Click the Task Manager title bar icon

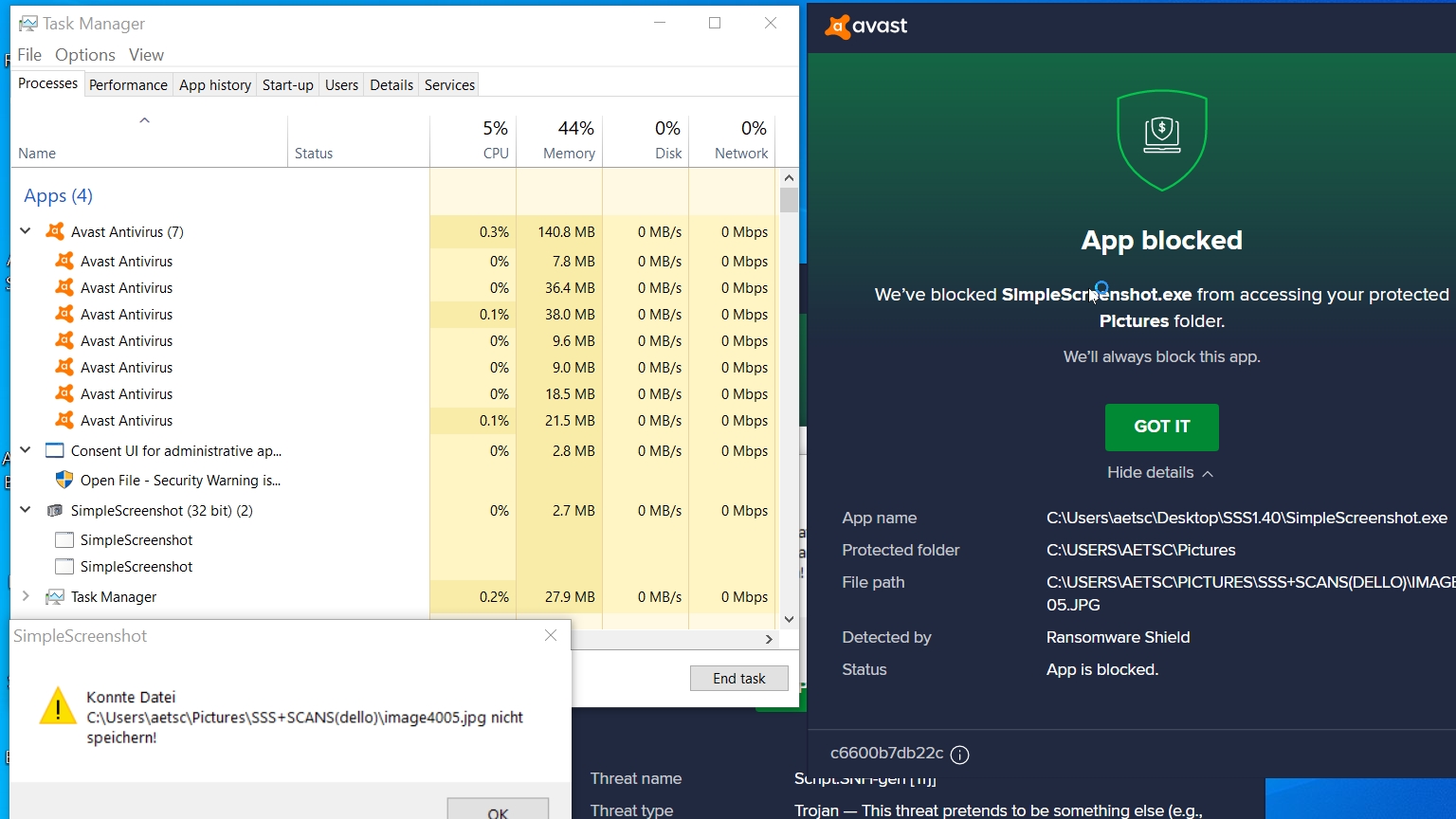tap(28, 24)
